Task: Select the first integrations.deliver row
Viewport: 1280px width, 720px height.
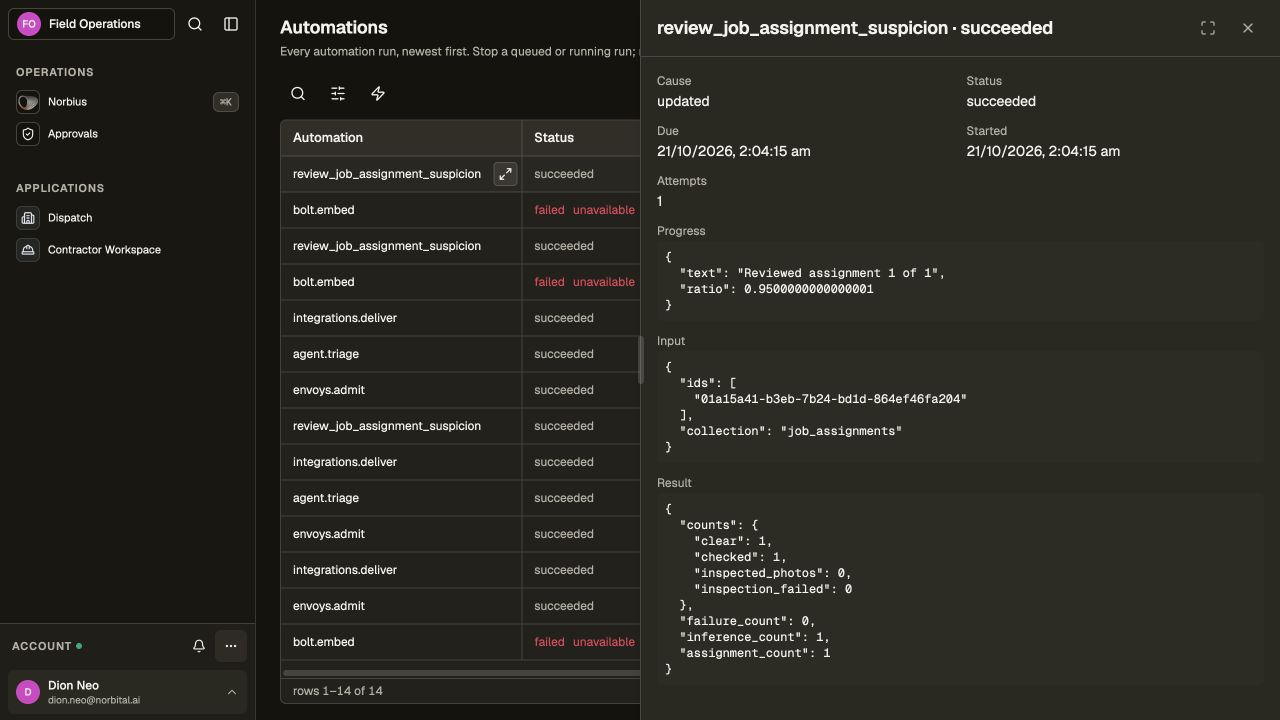Action: pos(460,318)
